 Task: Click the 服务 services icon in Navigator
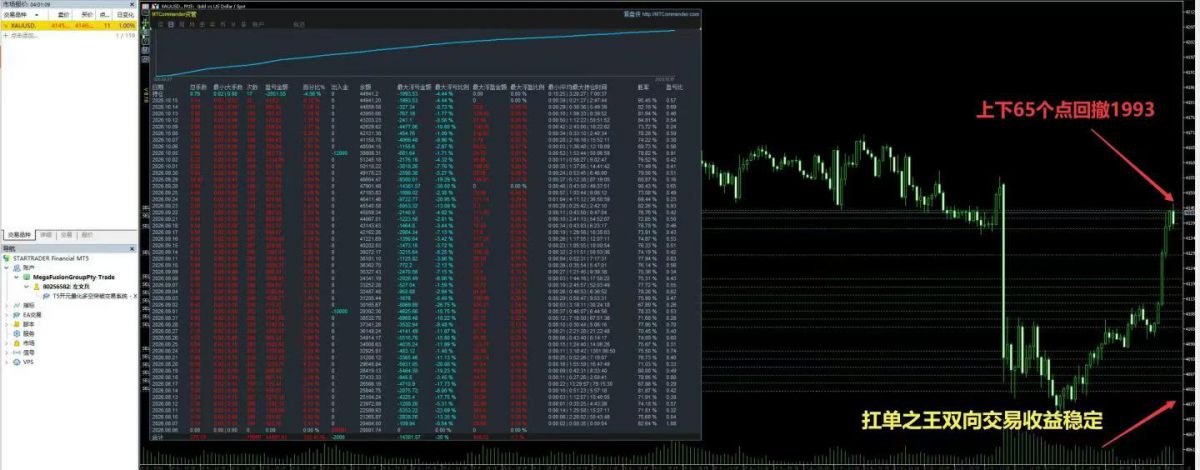(17, 333)
